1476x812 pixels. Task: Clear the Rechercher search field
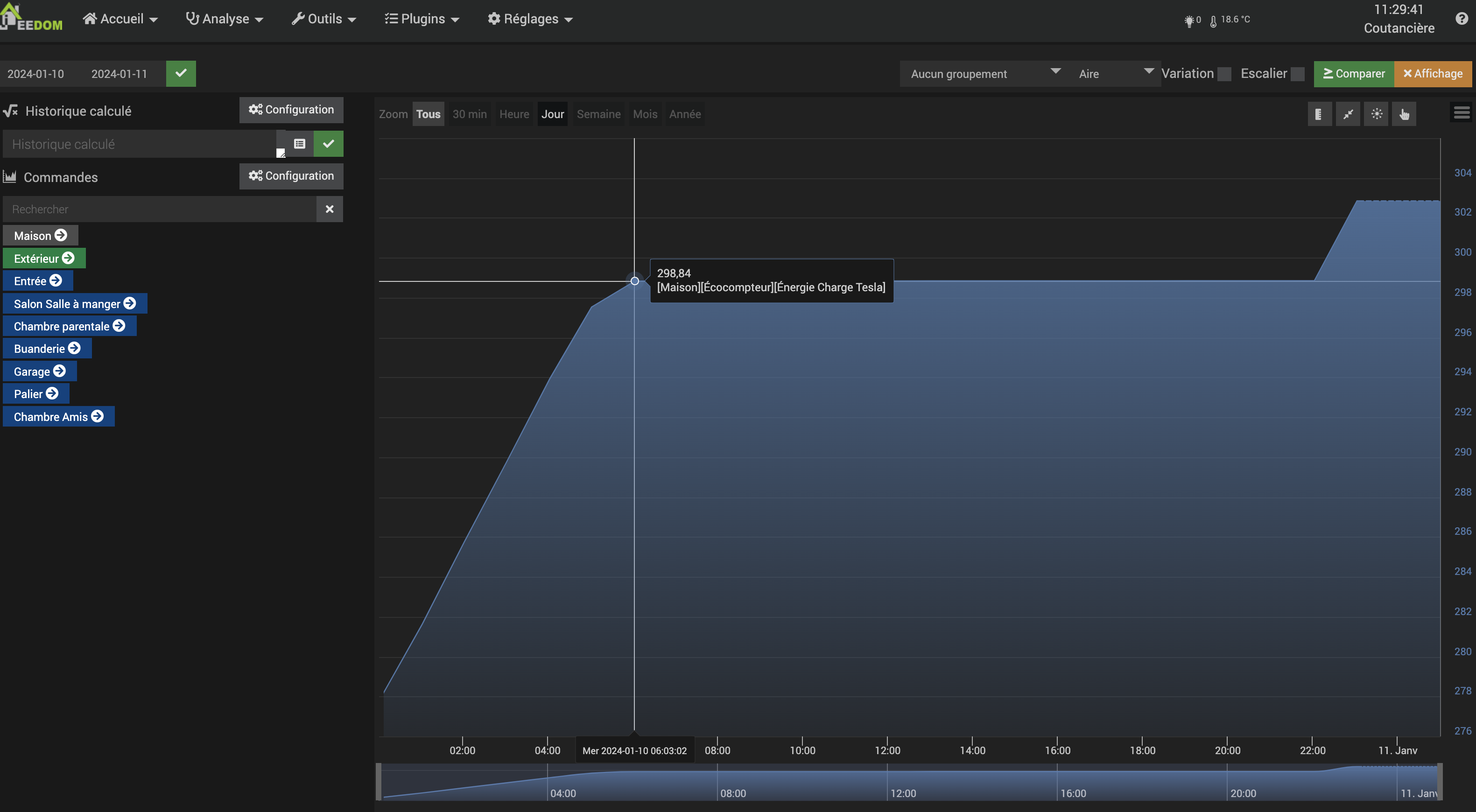330,209
